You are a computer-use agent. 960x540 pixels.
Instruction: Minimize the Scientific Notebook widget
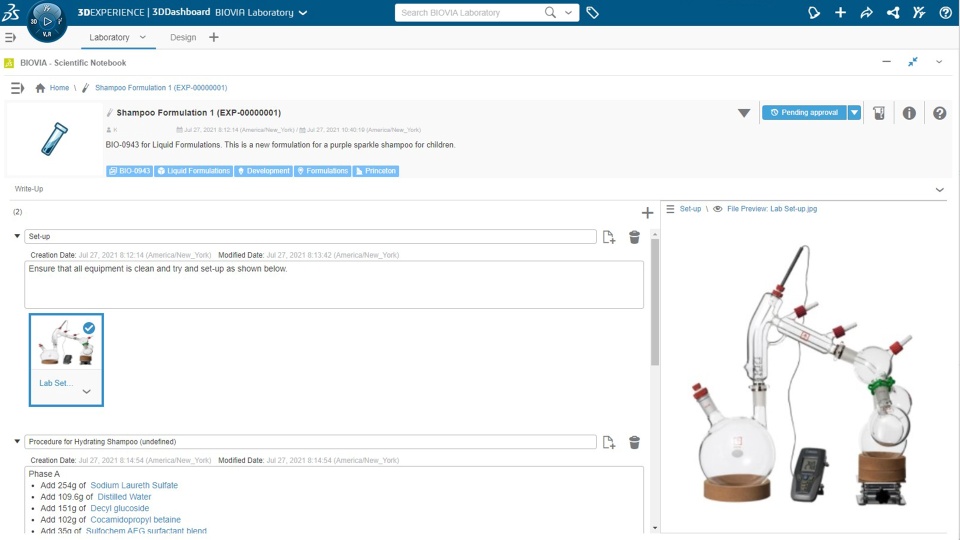click(887, 62)
